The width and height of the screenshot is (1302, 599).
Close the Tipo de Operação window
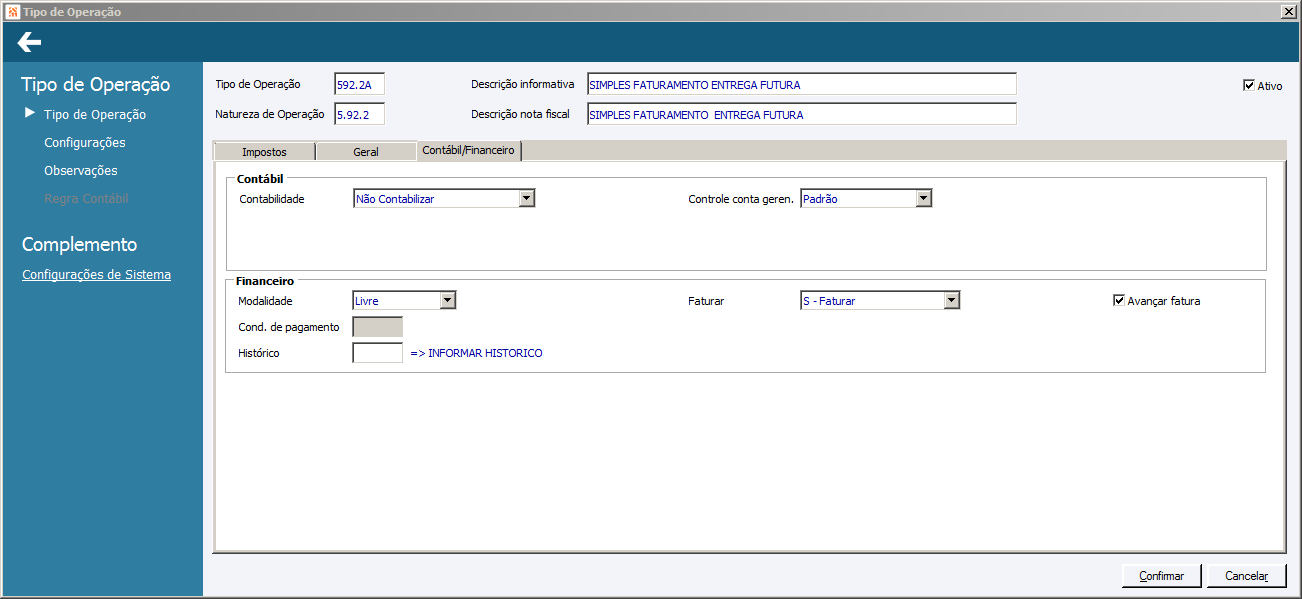pos(1289,11)
